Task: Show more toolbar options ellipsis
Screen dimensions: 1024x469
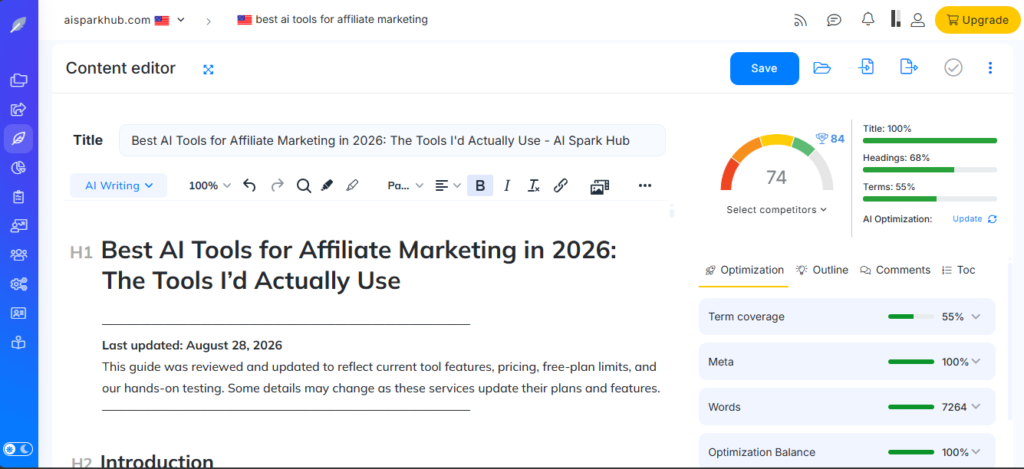Action: [x=645, y=186]
